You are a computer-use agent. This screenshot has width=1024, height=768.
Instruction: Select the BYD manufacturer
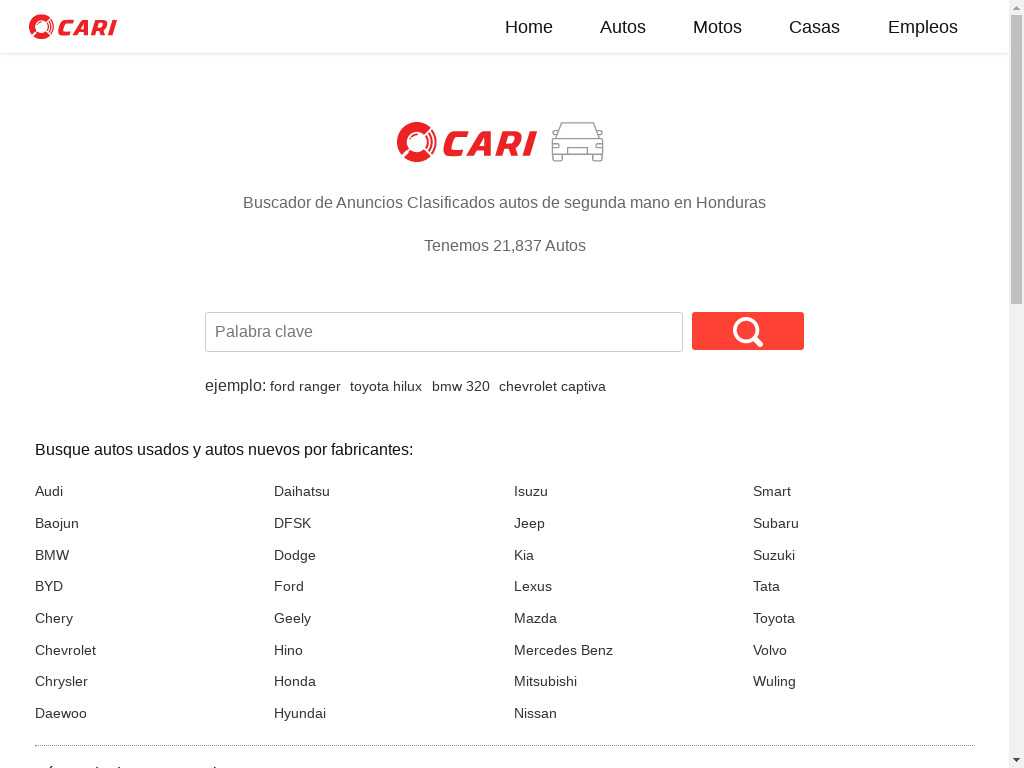49,586
